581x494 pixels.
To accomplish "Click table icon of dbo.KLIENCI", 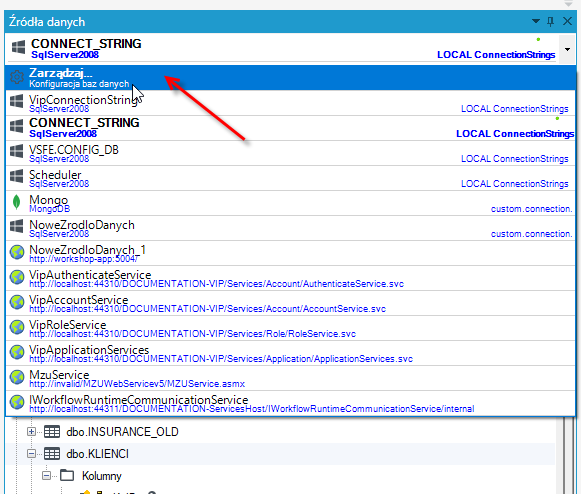I will pos(52,454).
